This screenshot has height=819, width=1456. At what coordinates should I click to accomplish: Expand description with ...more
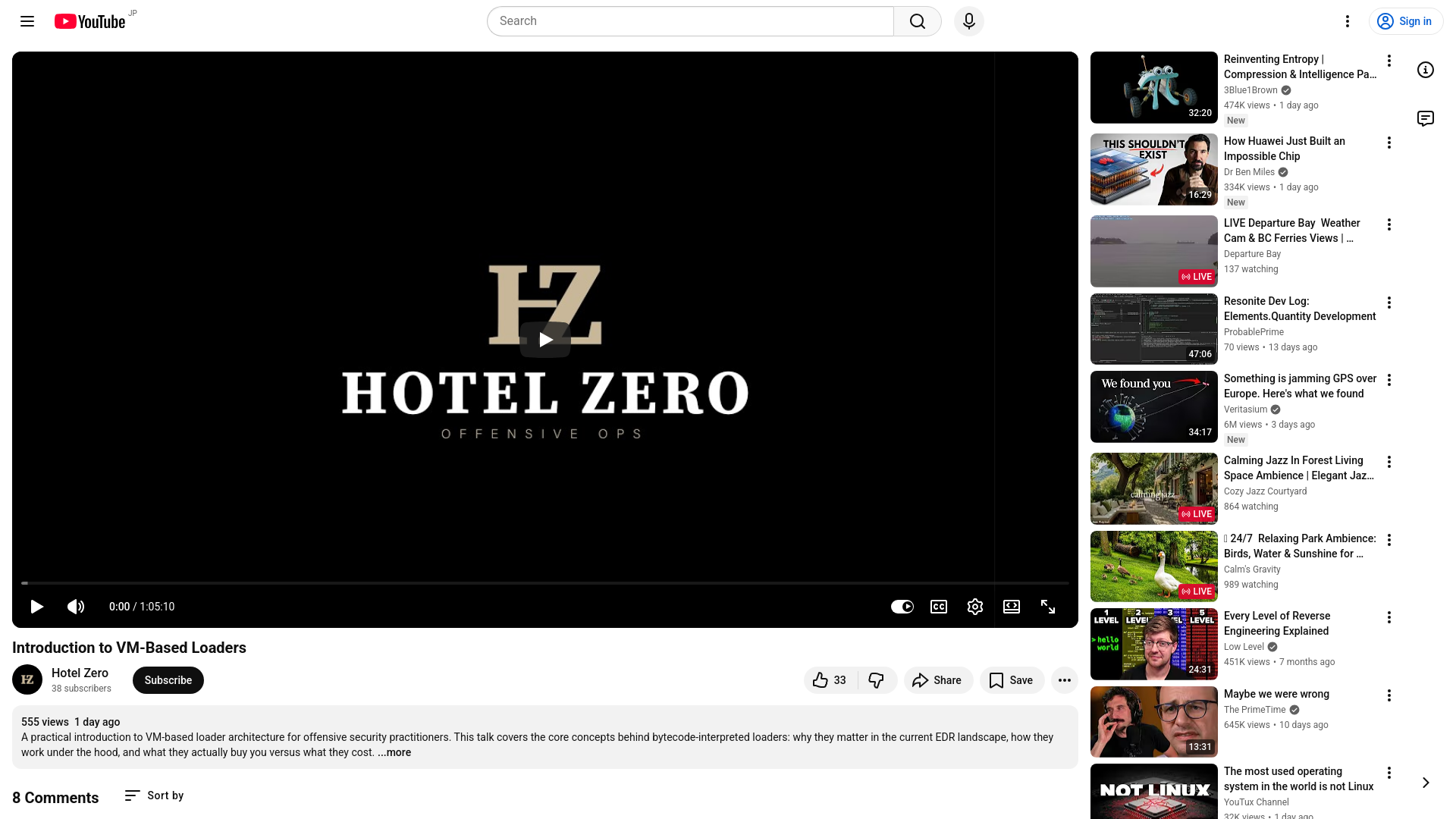point(394,752)
